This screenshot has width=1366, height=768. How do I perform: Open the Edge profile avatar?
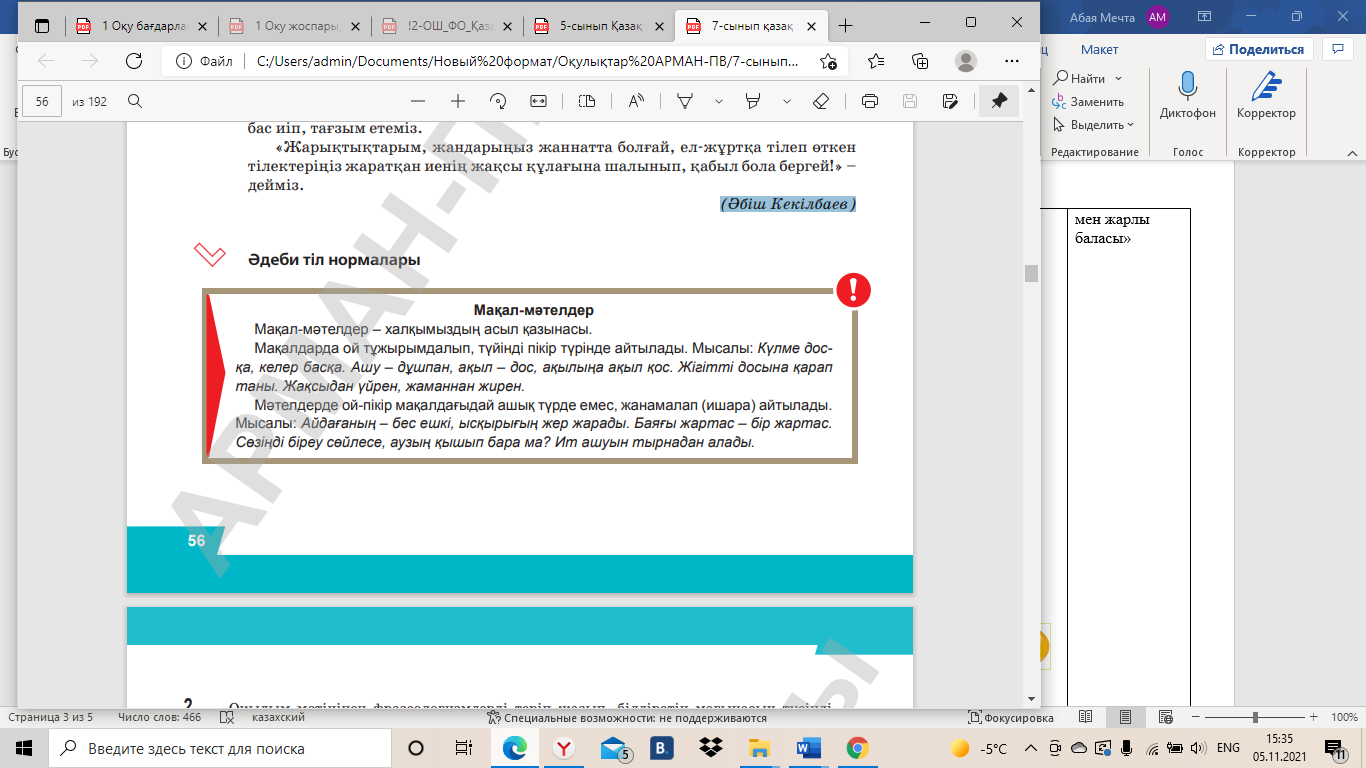[x=966, y=61]
